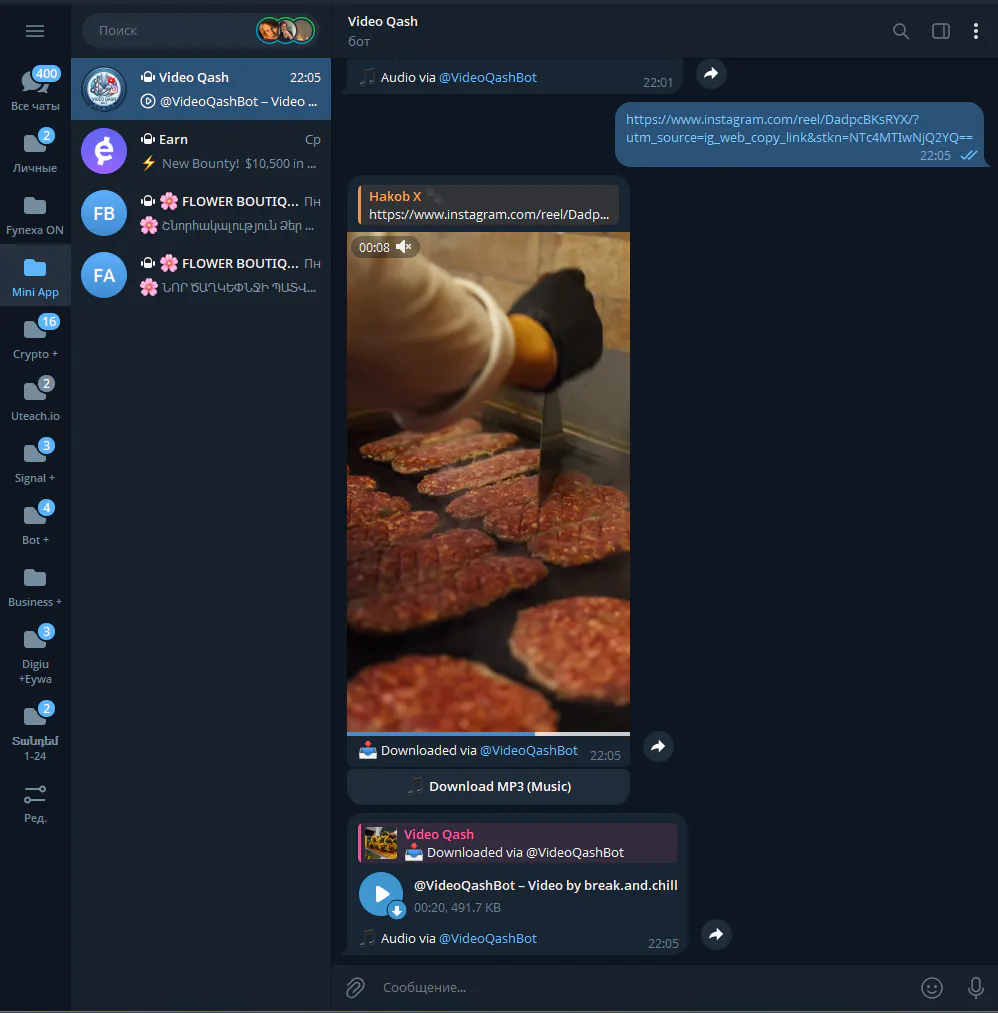998x1013 pixels.
Task: Search within the Video Qash chat
Action: [900, 31]
